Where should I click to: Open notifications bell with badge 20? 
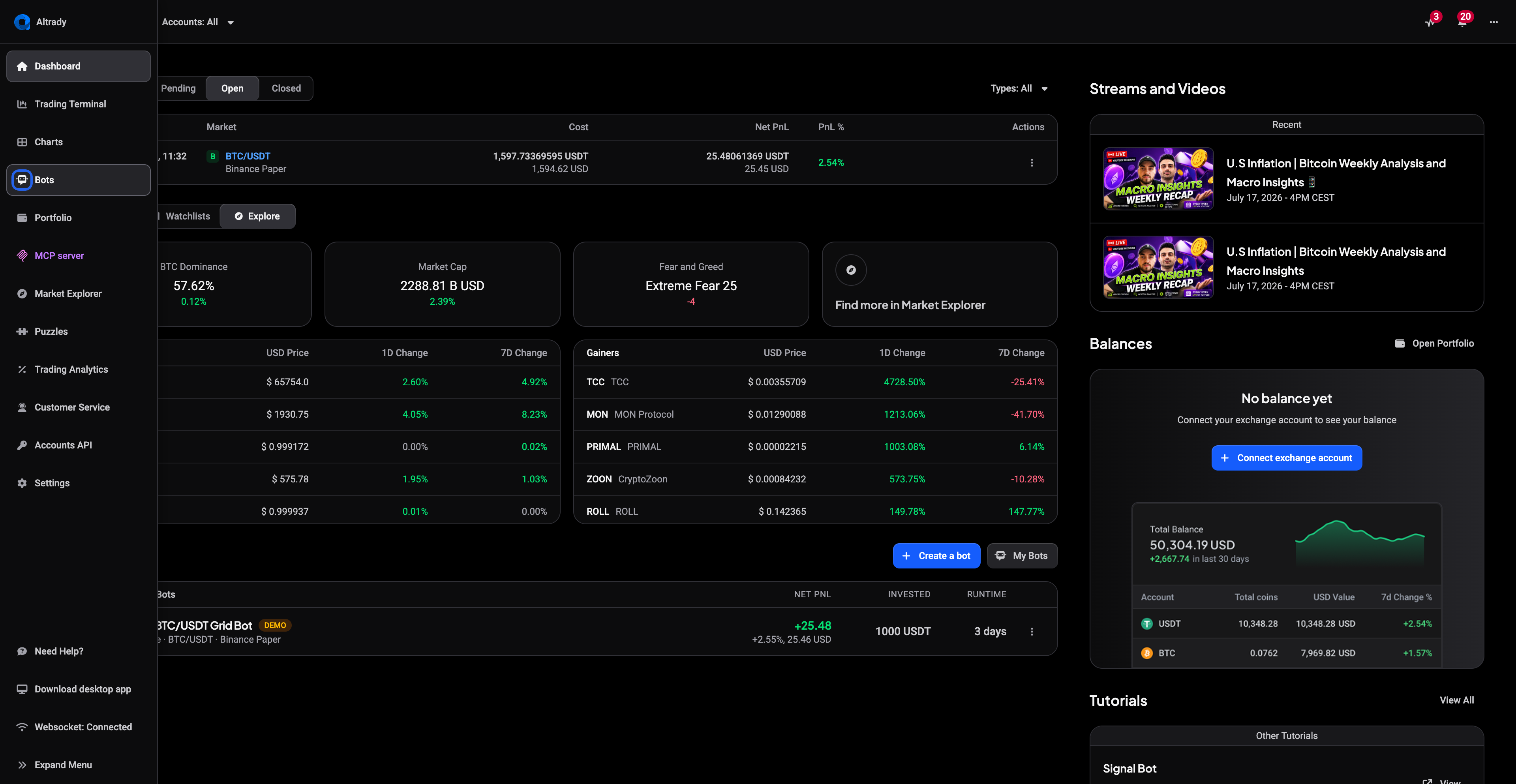pos(1462,22)
